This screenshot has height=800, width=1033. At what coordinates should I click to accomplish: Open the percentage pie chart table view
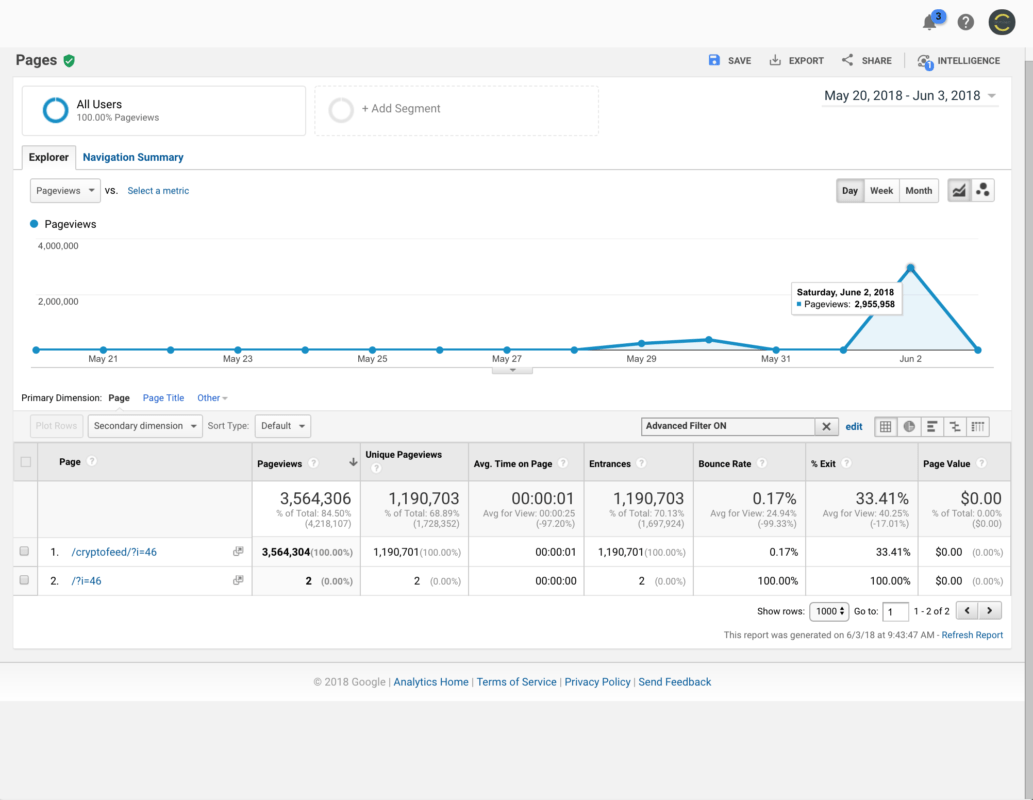[x=909, y=426]
